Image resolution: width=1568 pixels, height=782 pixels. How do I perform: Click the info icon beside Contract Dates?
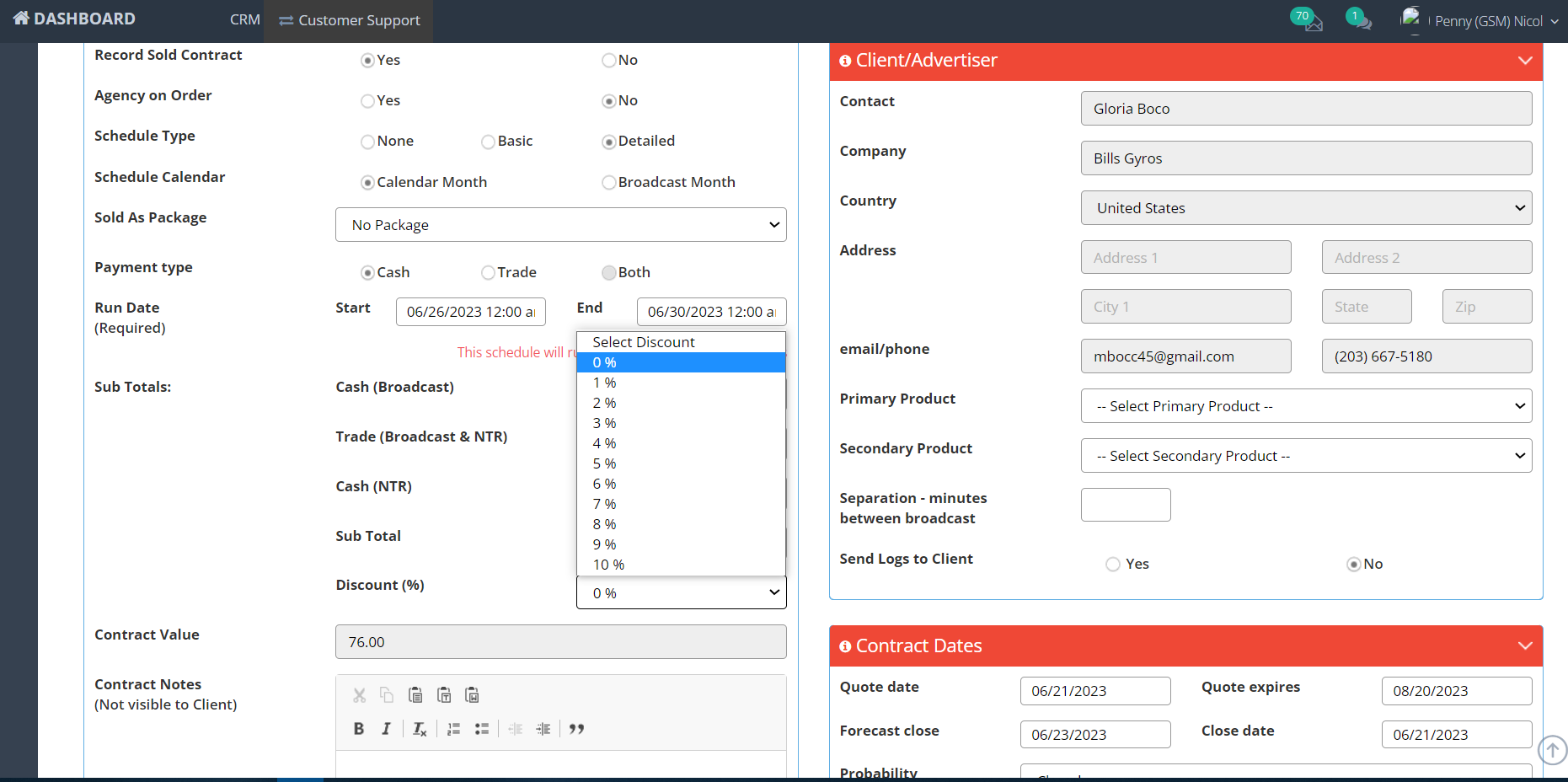[845, 646]
